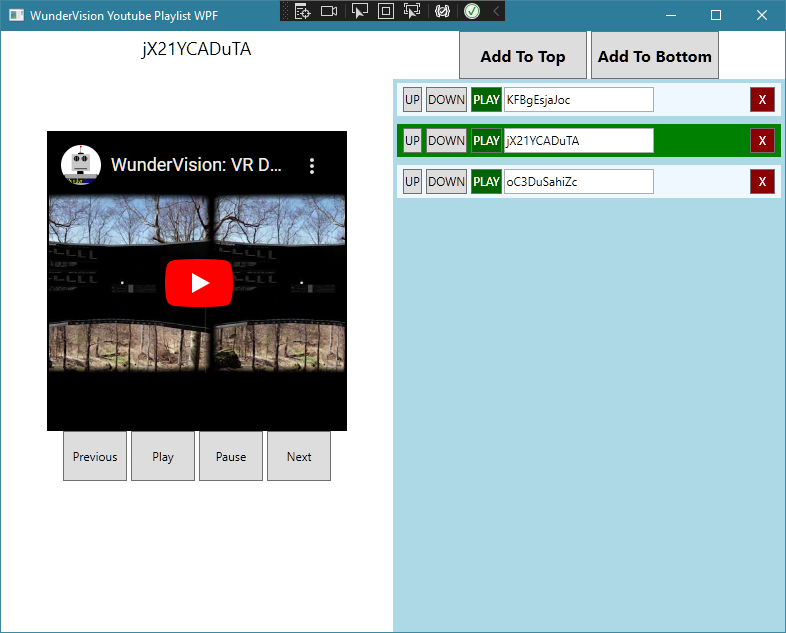
Task: Play the KFBgEsjaJoc playlist entry
Action: pyautogui.click(x=486, y=100)
